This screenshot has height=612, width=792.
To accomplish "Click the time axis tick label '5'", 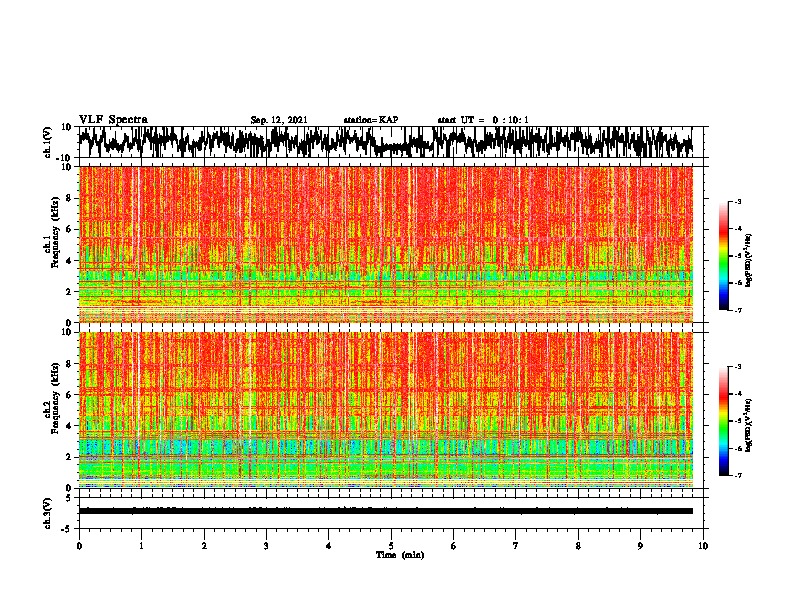I will pos(391,546).
